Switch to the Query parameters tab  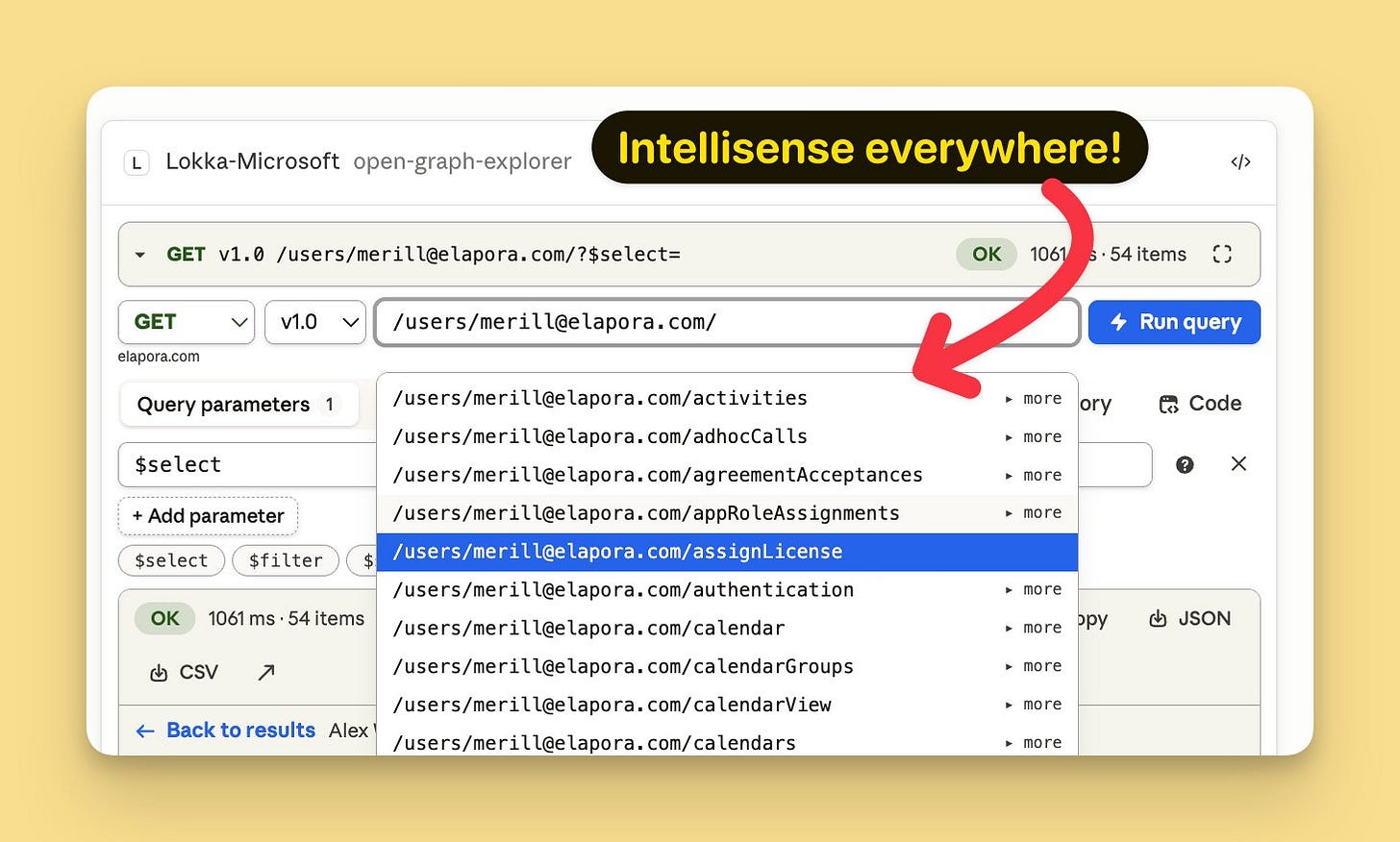(x=238, y=405)
